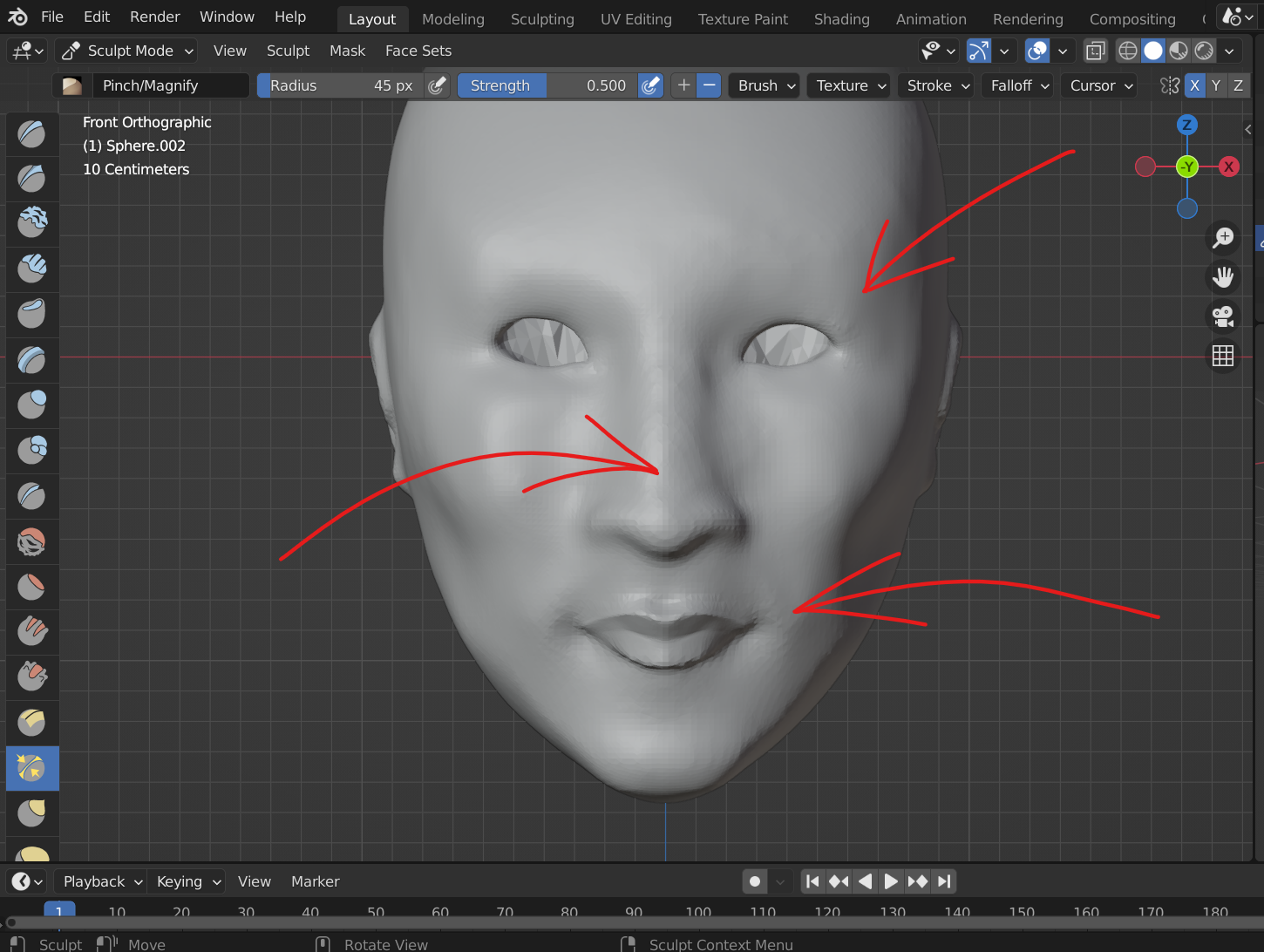The image size is (1264, 952).
Task: Switch to the Sculpting workspace tab
Action: (x=542, y=19)
